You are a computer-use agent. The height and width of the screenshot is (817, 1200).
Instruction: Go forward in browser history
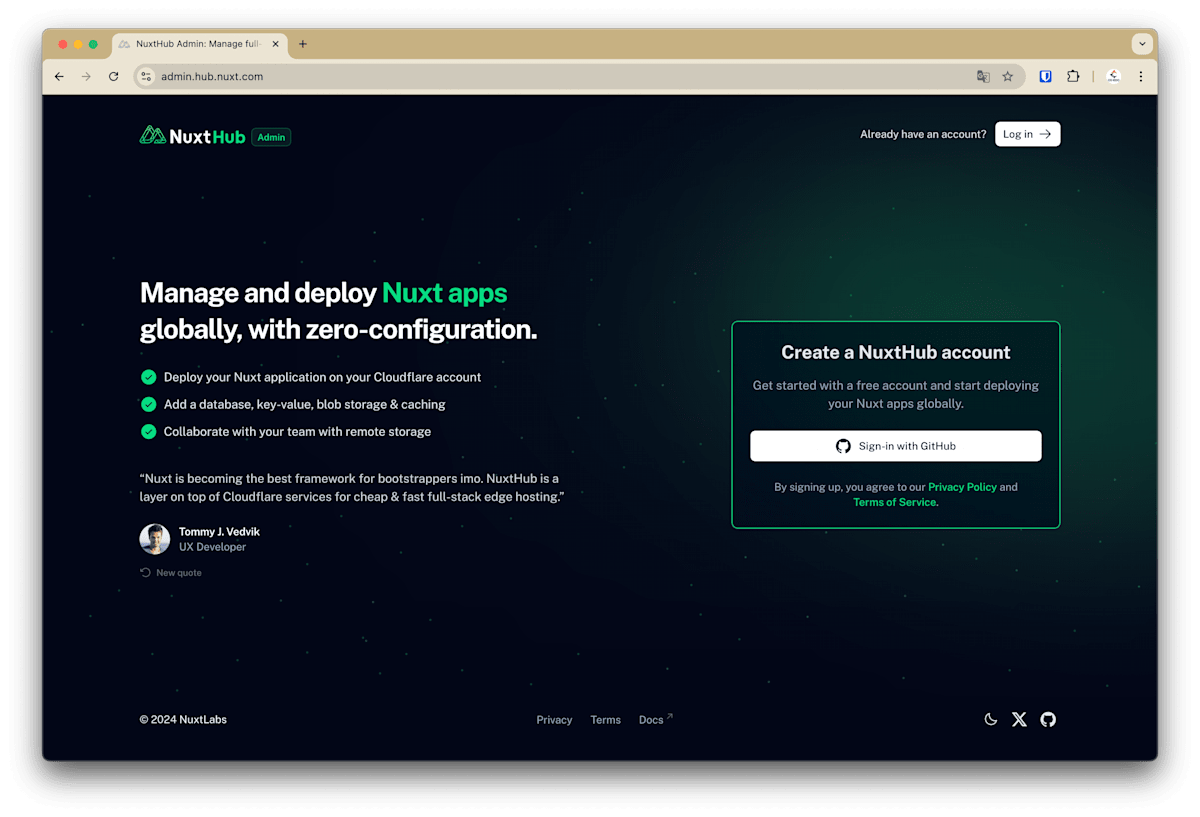coord(86,76)
